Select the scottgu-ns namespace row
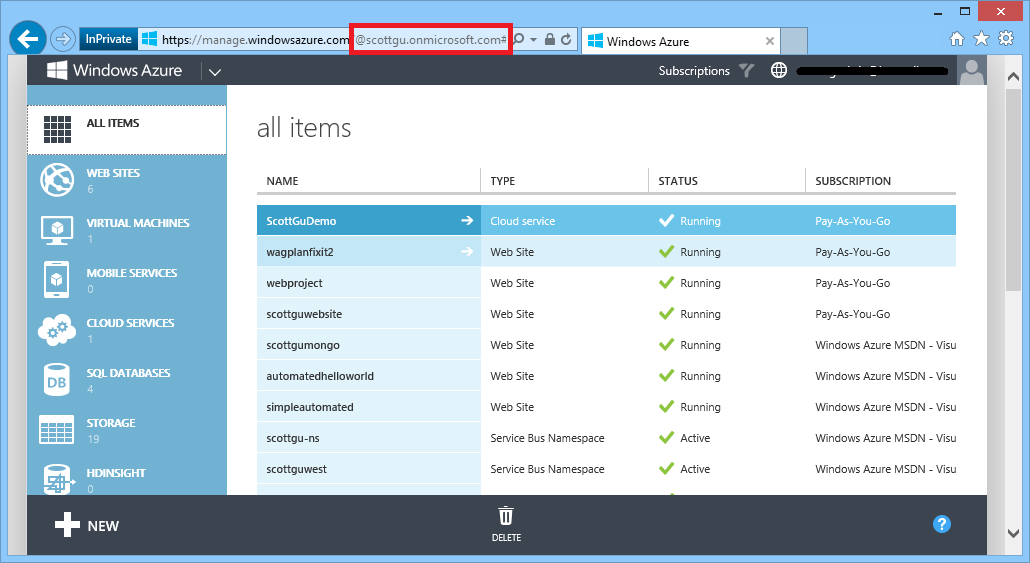 pyautogui.click(x=606, y=438)
